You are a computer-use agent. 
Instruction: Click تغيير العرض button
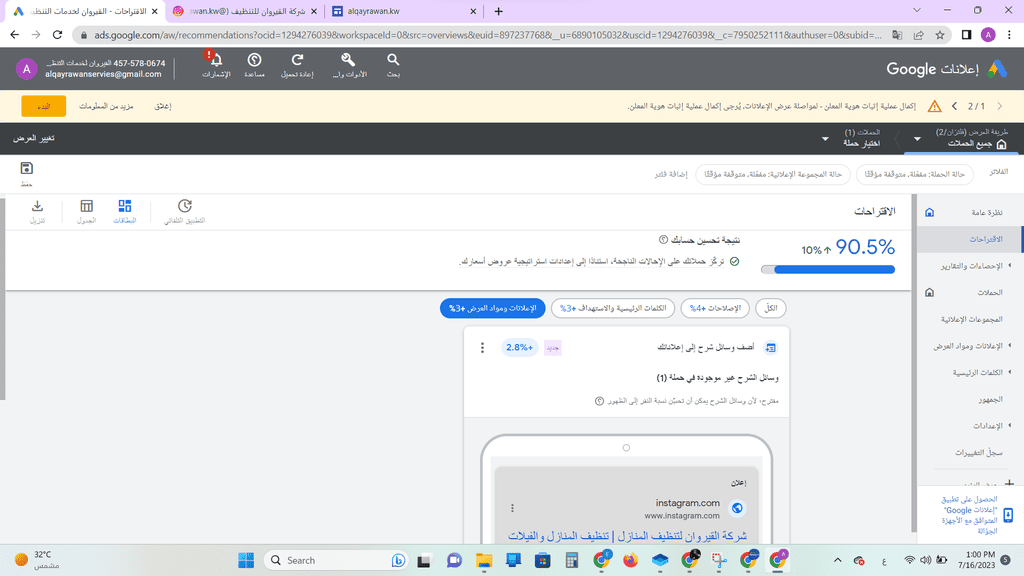pyautogui.click(x=34, y=138)
